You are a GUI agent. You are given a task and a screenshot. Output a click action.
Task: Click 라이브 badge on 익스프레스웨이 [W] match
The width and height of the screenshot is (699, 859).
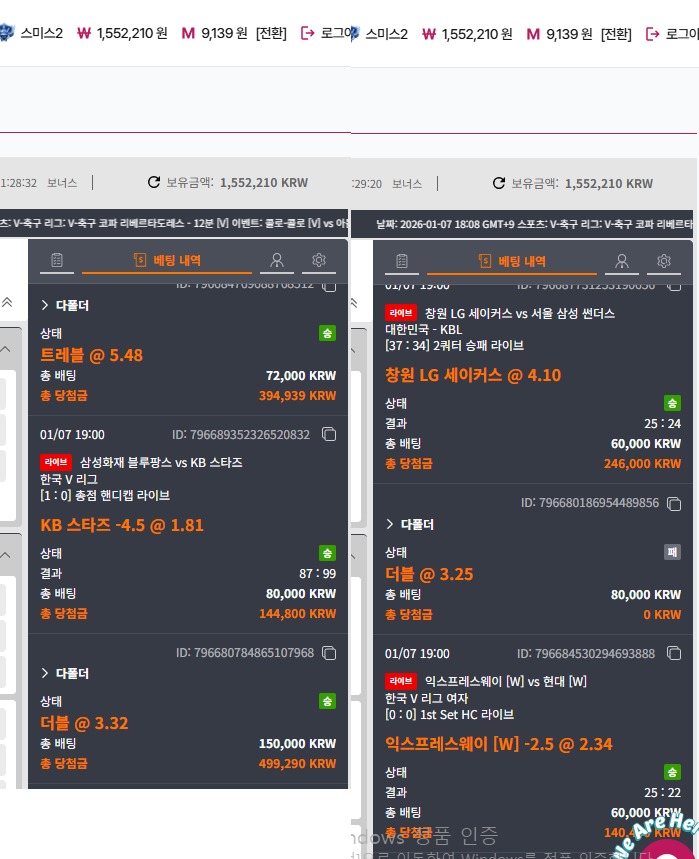point(401,681)
